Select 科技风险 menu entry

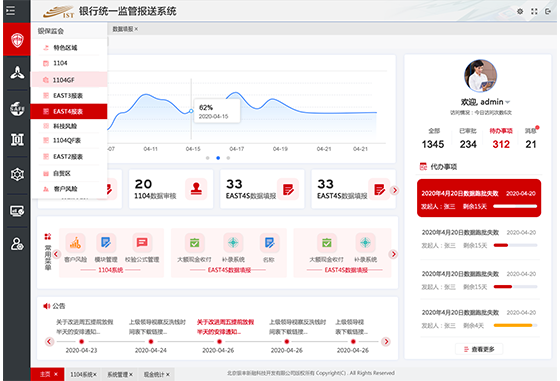[x=69, y=126]
